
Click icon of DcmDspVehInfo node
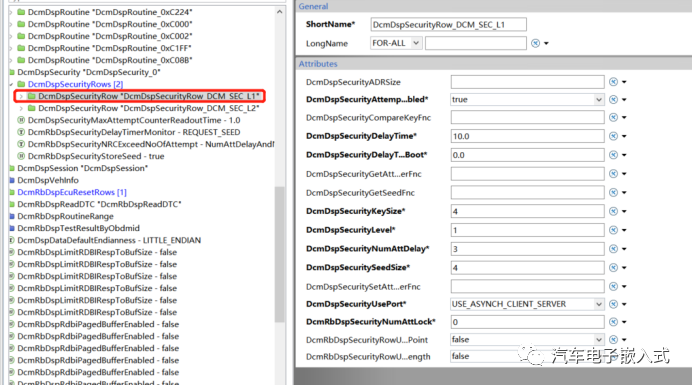[x=12, y=180]
